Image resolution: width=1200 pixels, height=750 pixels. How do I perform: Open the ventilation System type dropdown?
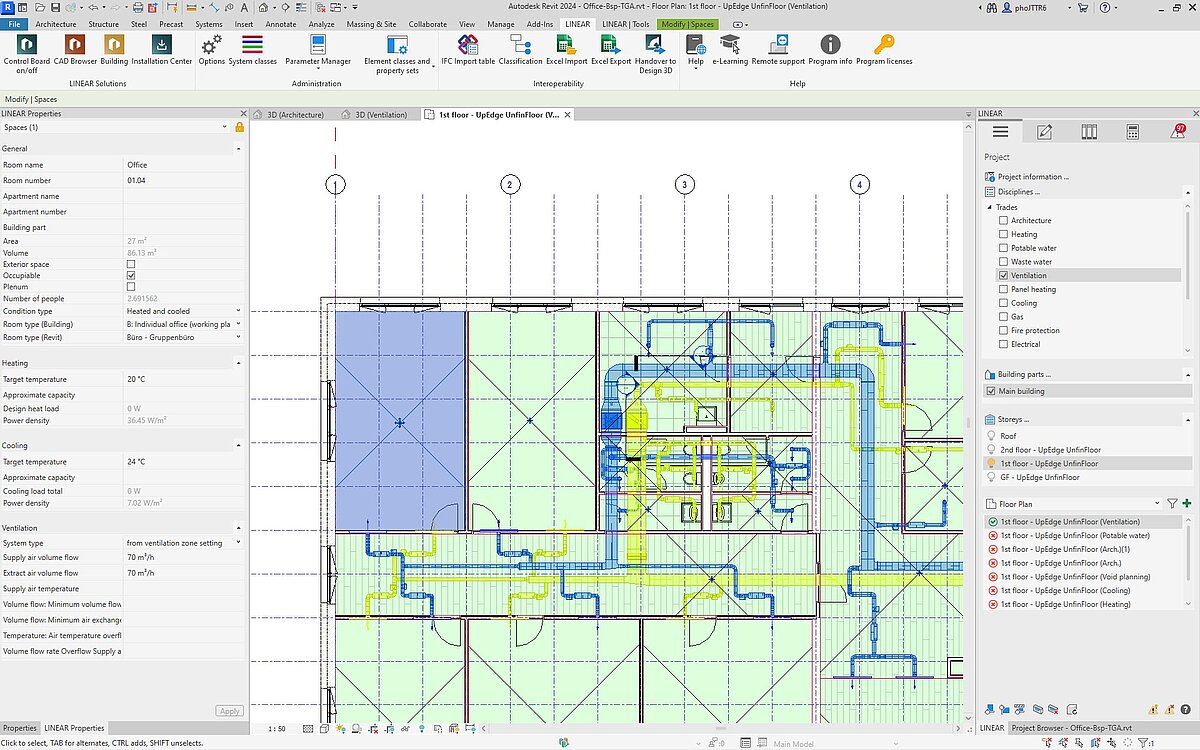click(238, 542)
